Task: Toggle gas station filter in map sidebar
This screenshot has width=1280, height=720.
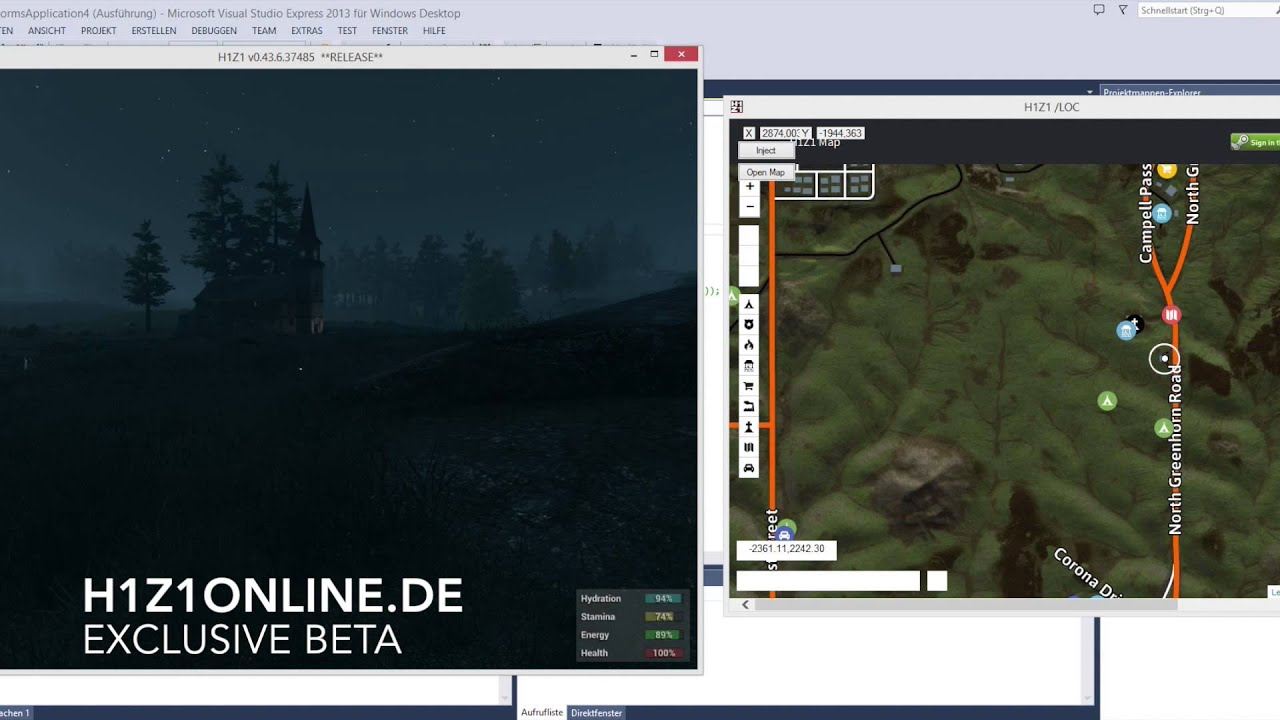Action: coord(749,448)
